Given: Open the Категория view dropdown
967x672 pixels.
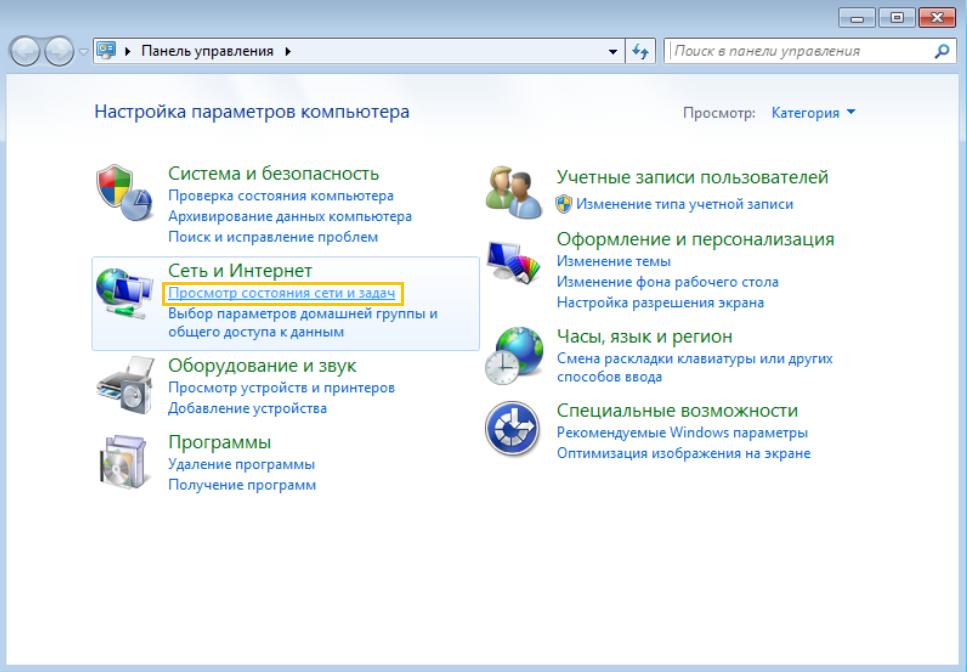Looking at the screenshot, I should point(813,113).
